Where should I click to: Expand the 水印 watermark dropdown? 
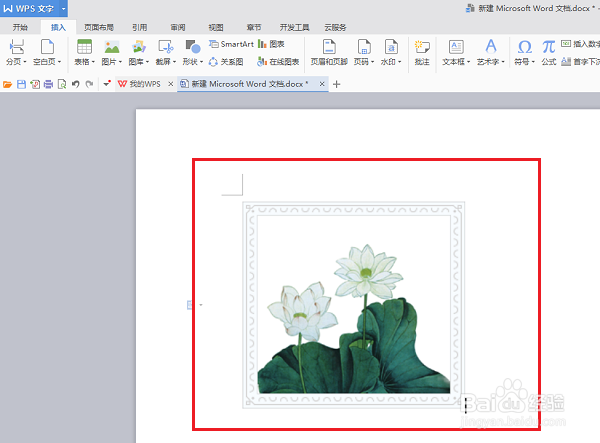(x=399, y=62)
